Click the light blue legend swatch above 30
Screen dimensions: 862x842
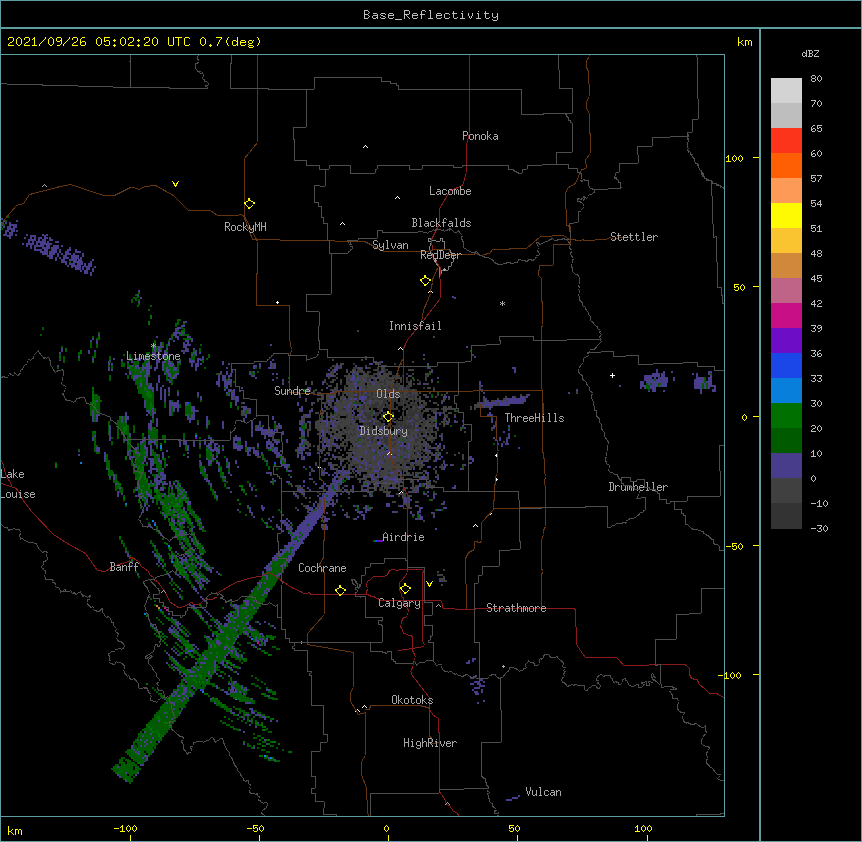pyautogui.click(x=786, y=391)
